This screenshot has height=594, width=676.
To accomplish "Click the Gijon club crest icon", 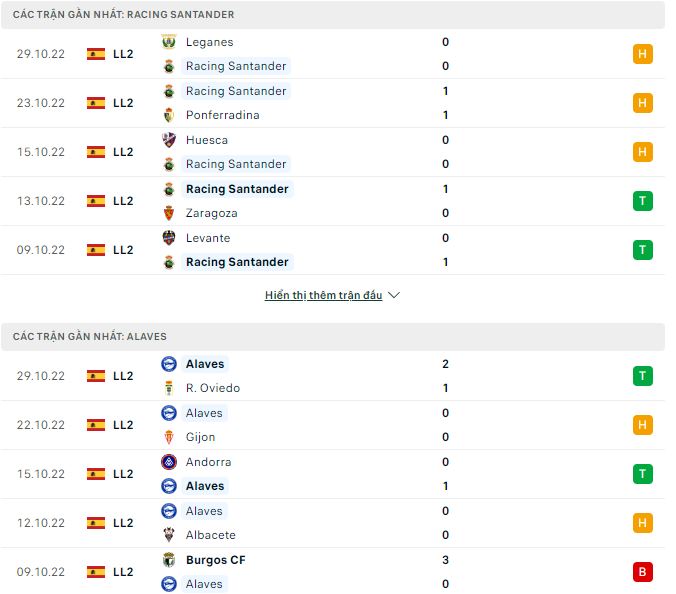I will tap(169, 437).
